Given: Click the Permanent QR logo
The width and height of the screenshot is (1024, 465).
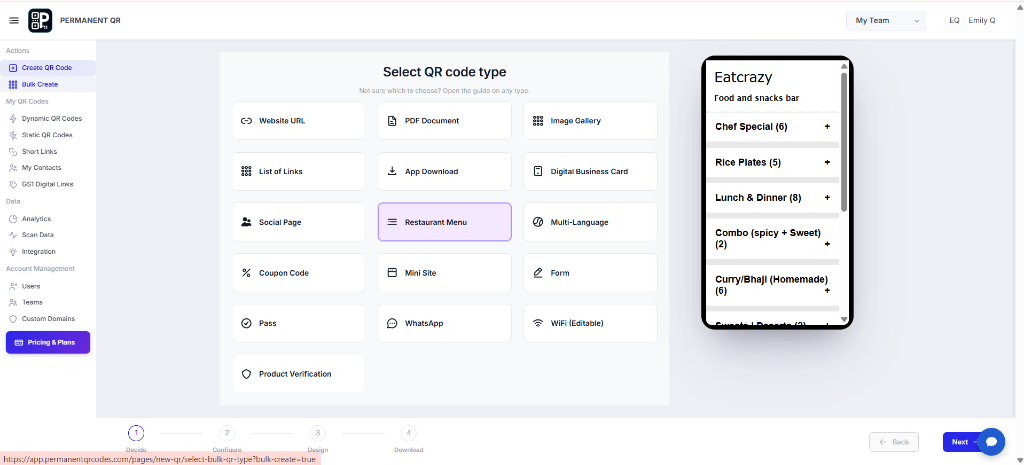Looking at the screenshot, I should pyautogui.click(x=40, y=21).
